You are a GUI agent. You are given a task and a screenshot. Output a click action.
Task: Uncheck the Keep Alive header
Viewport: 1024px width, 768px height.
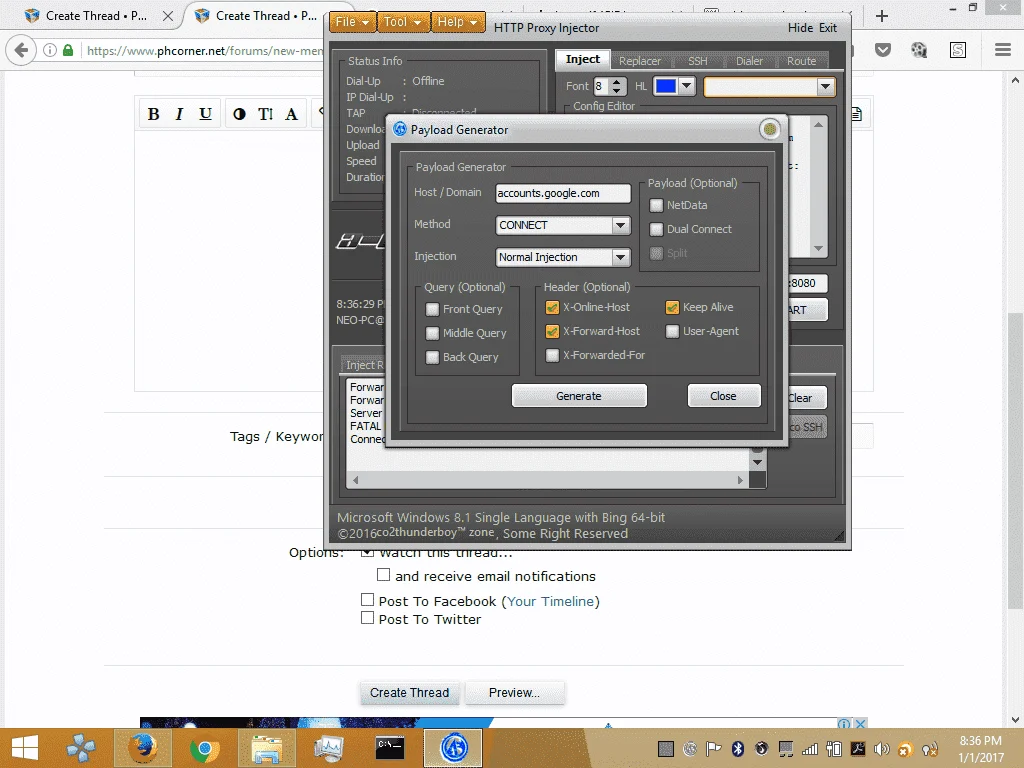click(x=673, y=308)
